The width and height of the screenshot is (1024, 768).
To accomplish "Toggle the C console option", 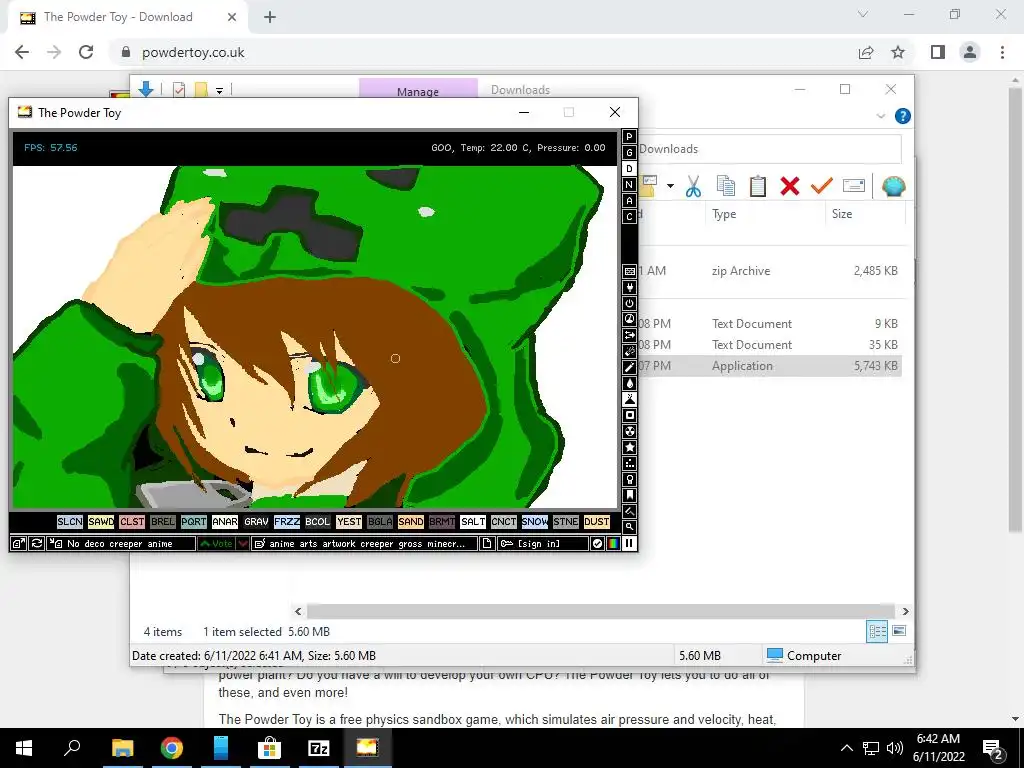I will (630, 217).
